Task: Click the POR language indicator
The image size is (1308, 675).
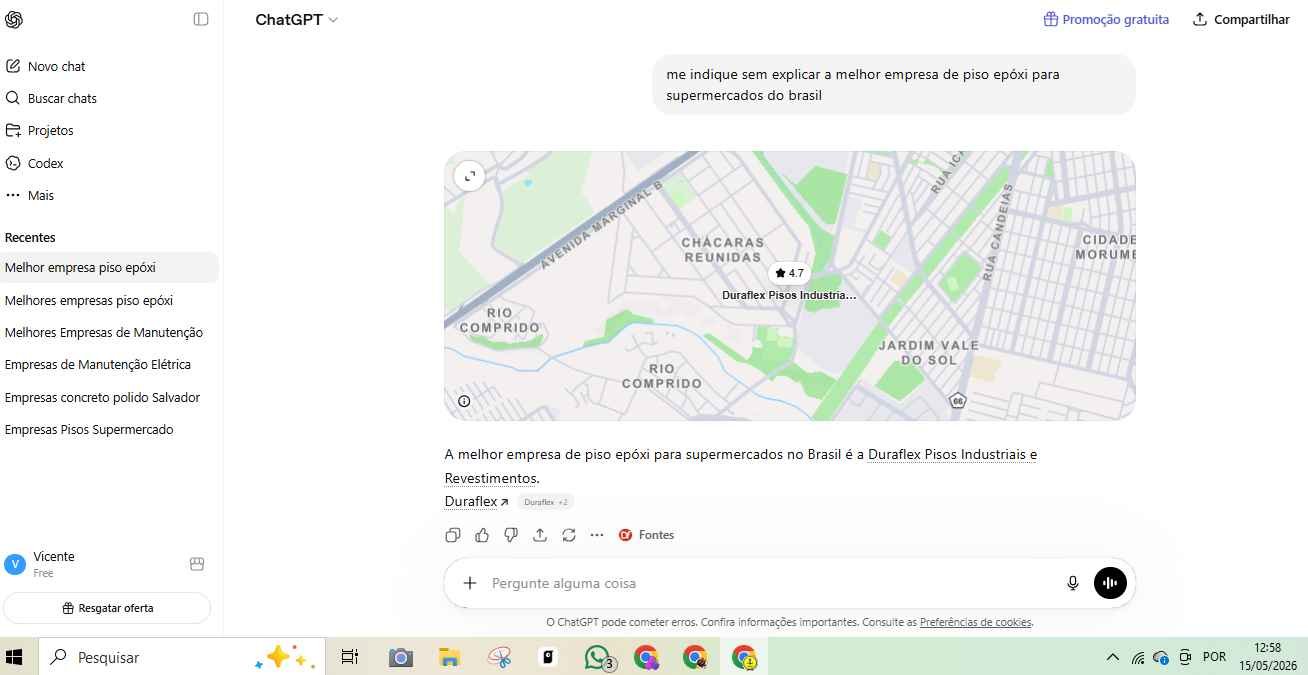Action: (1214, 657)
